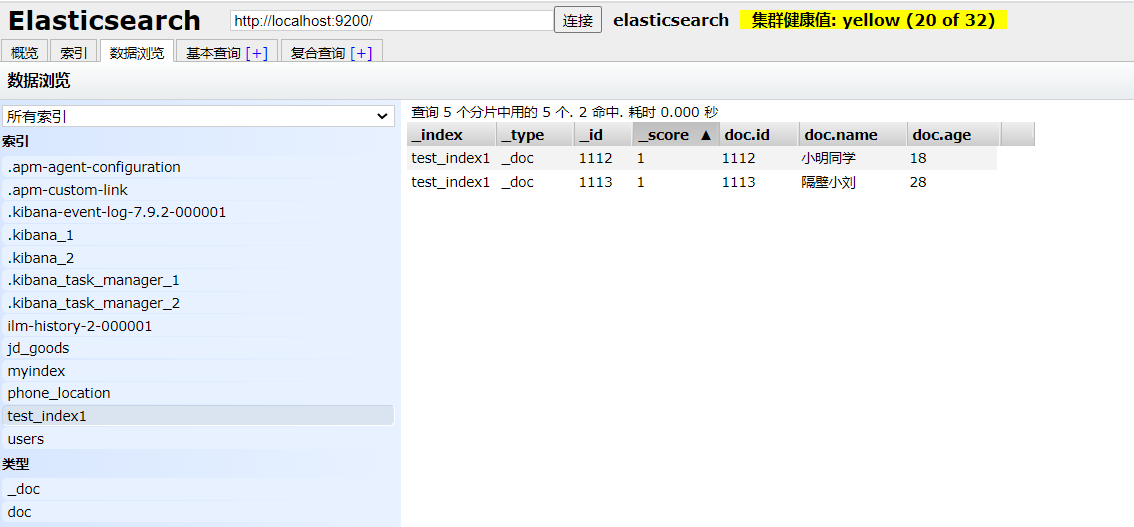Click the age value 28
Image resolution: width=1134 pixels, height=527 pixels.
coord(918,183)
